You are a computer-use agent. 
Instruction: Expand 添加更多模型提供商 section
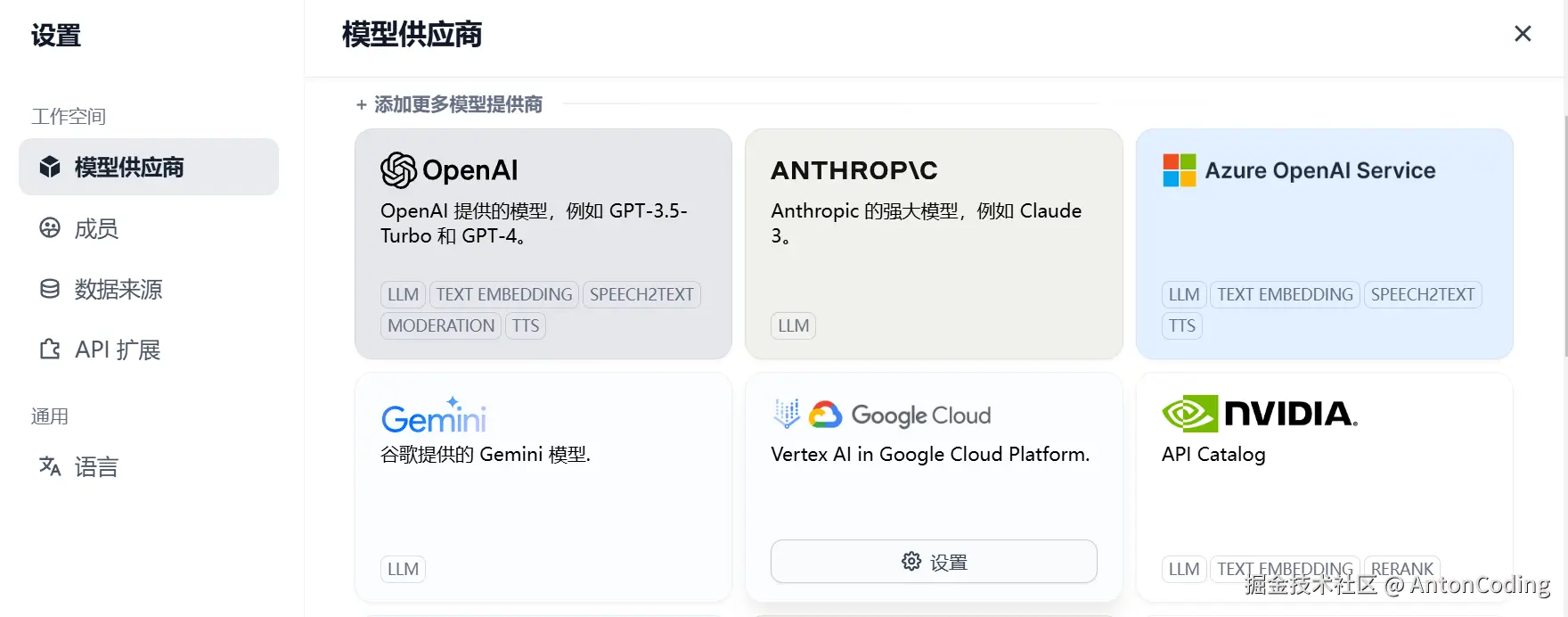pos(450,105)
